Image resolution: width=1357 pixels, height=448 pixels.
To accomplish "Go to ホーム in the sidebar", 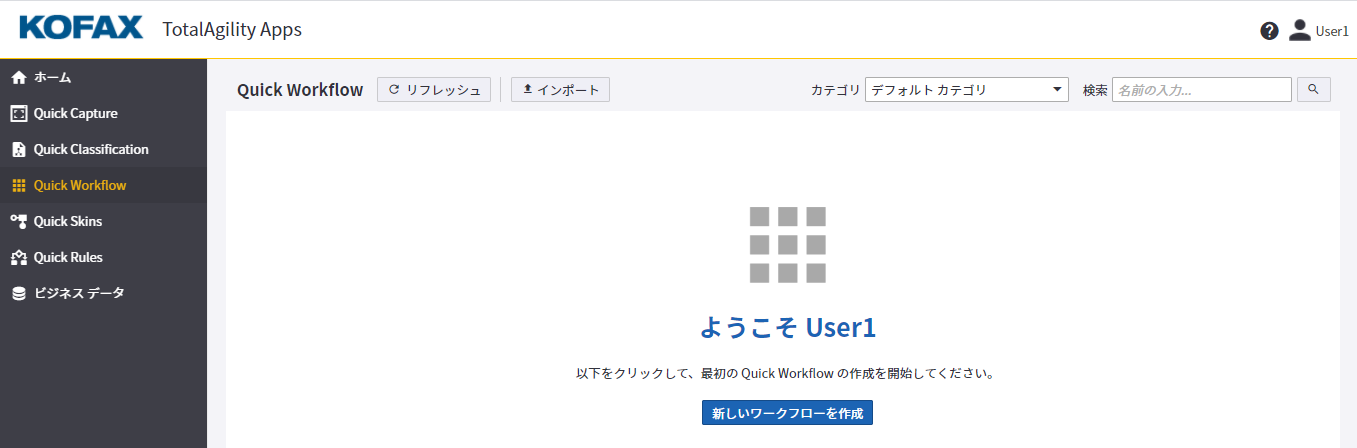I will 103,77.
